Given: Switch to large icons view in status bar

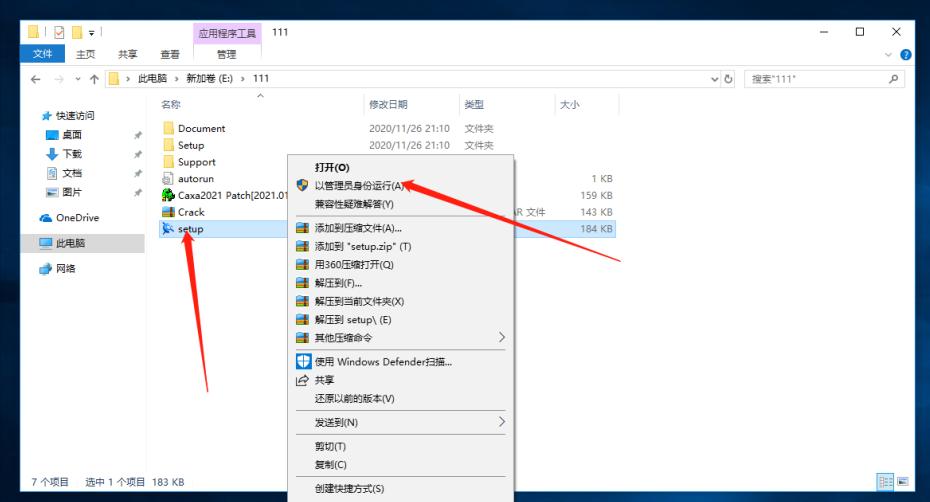Looking at the screenshot, I should [x=903, y=482].
